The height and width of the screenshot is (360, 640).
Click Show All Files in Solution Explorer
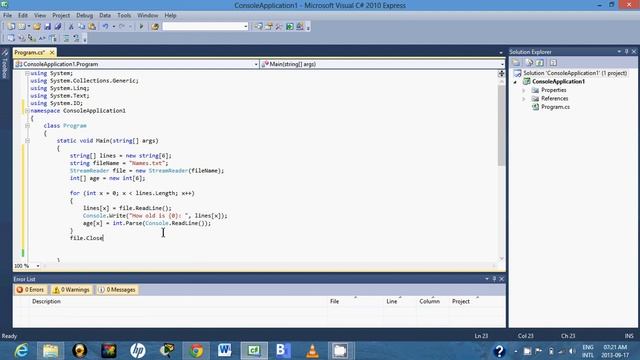[x=529, y=62]
